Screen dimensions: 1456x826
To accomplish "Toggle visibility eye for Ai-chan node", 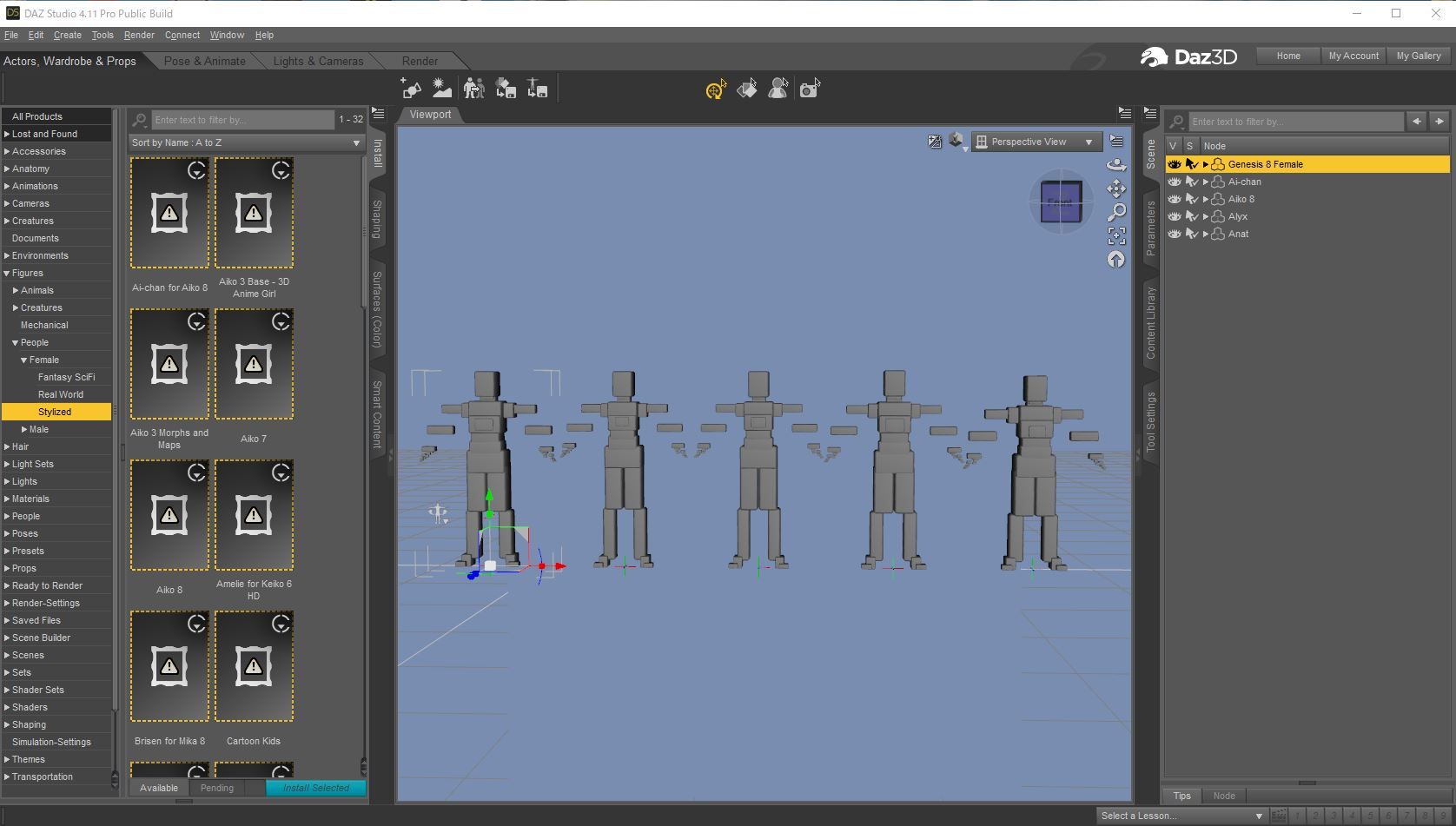I will click(x=1174, y=182).
